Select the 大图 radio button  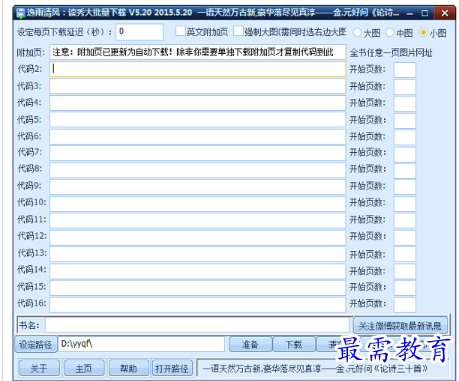click(357, 32)
